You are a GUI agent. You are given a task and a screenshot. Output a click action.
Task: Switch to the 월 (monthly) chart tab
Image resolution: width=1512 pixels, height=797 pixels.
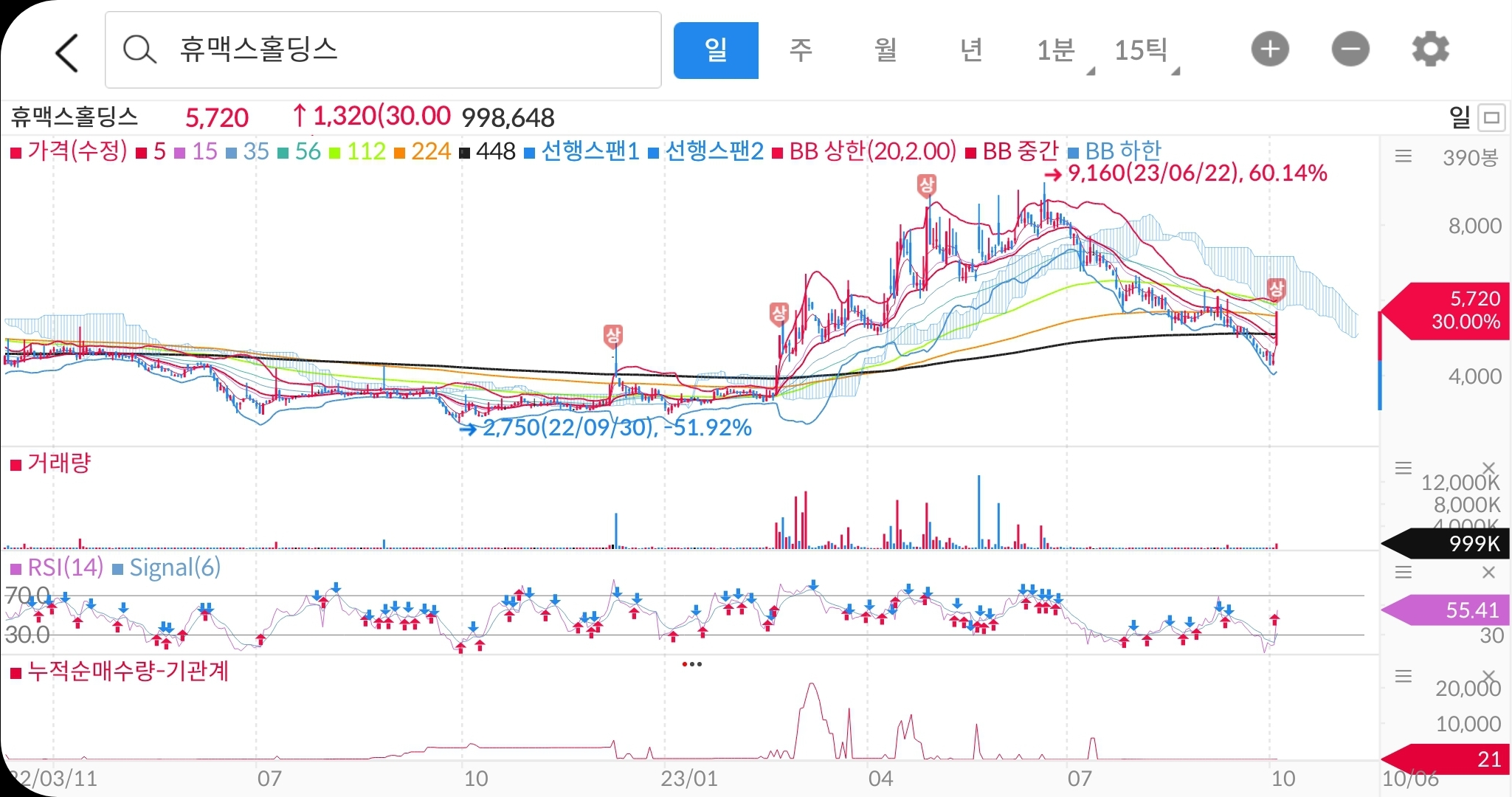[886, 50]
